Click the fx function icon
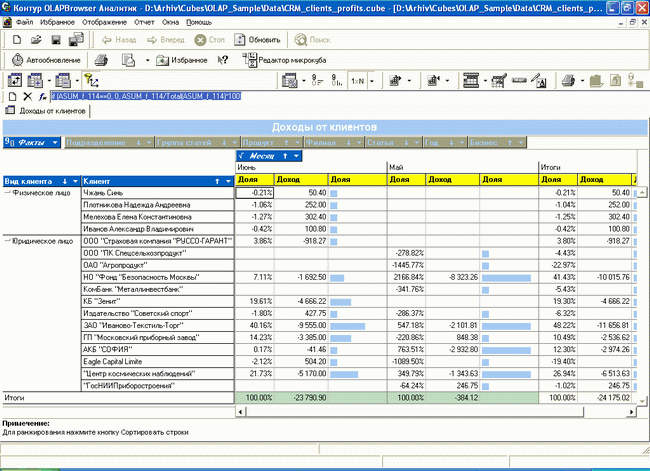The image size is (650, 471). (x=42, y=97)
